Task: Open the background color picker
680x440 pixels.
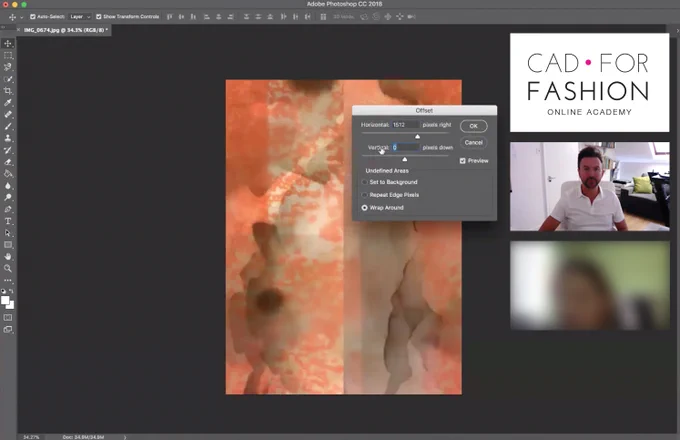Action: [10, 305]
